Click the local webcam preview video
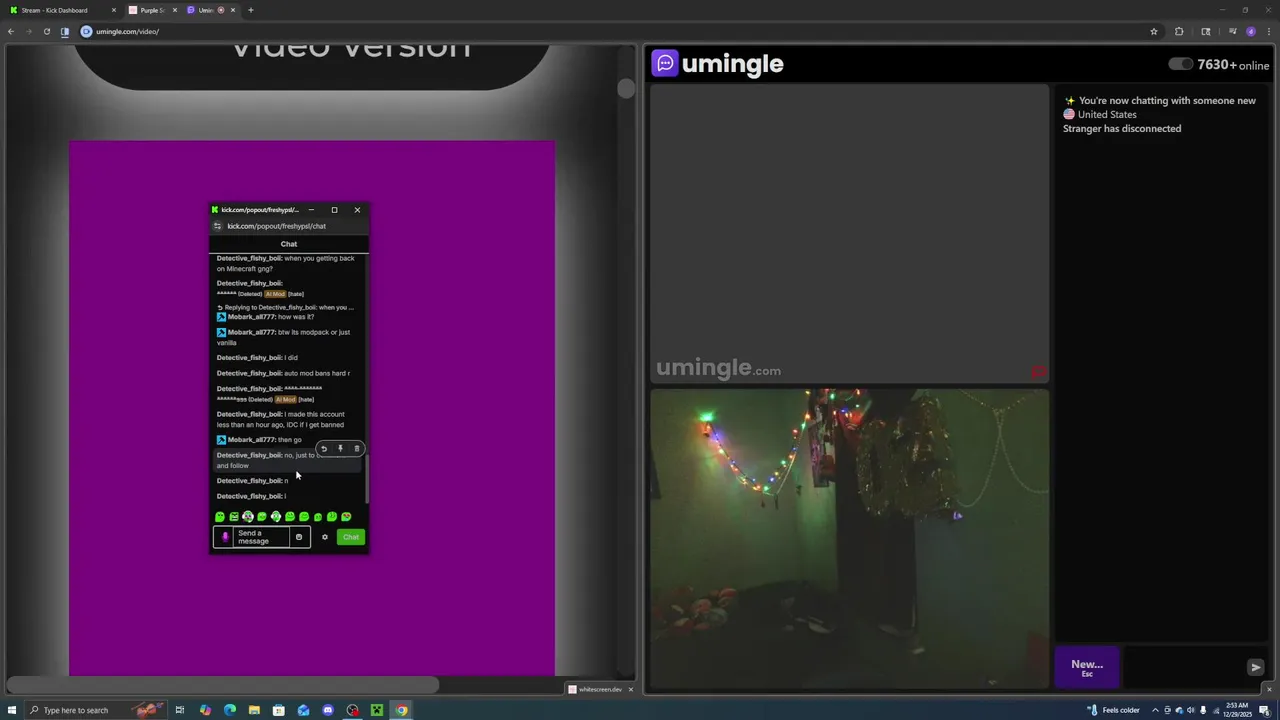Image resolution: width=1280 pixels, height=720 pixels. pos(849,539)
